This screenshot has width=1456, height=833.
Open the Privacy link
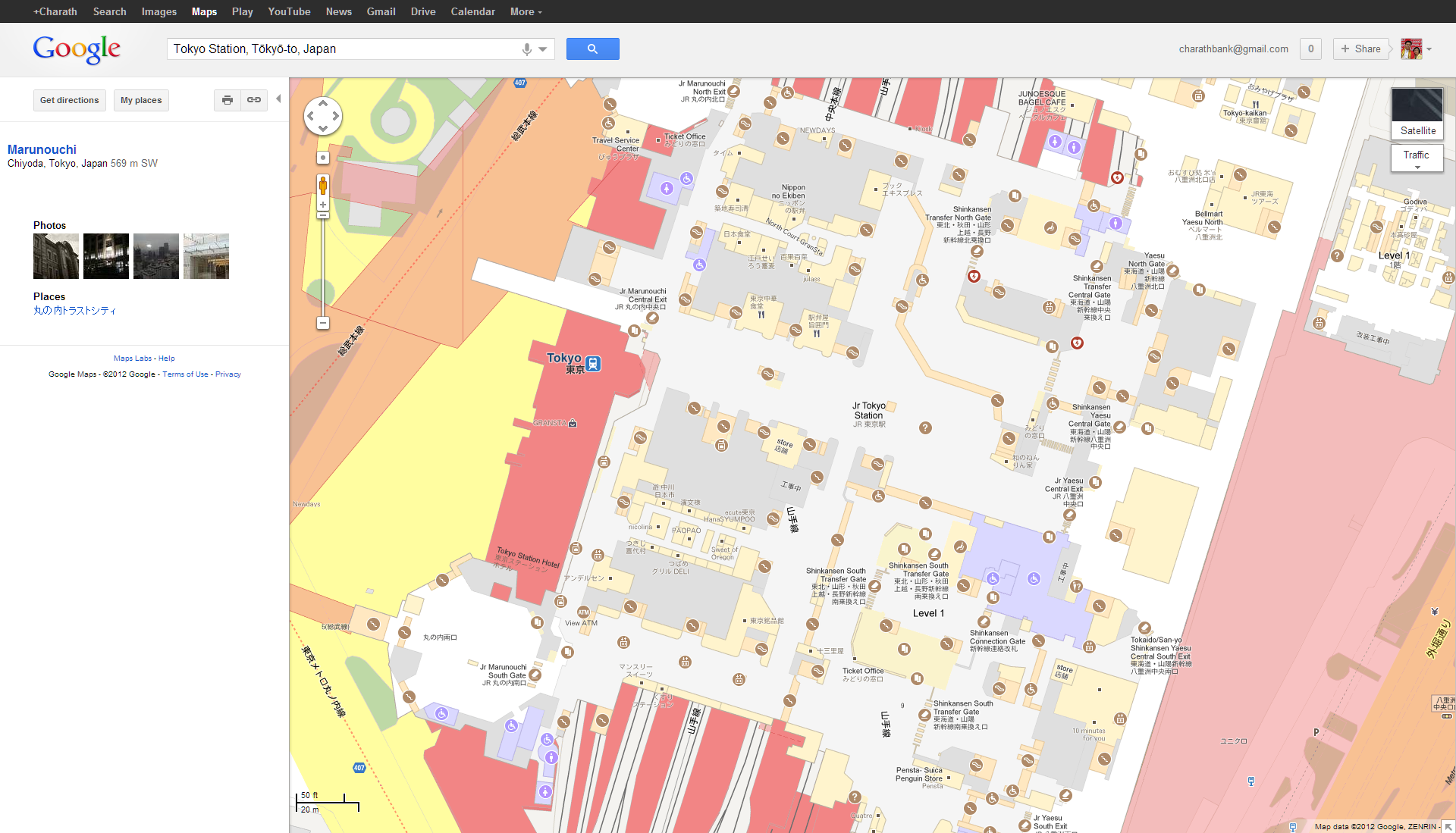click(228, 374)
